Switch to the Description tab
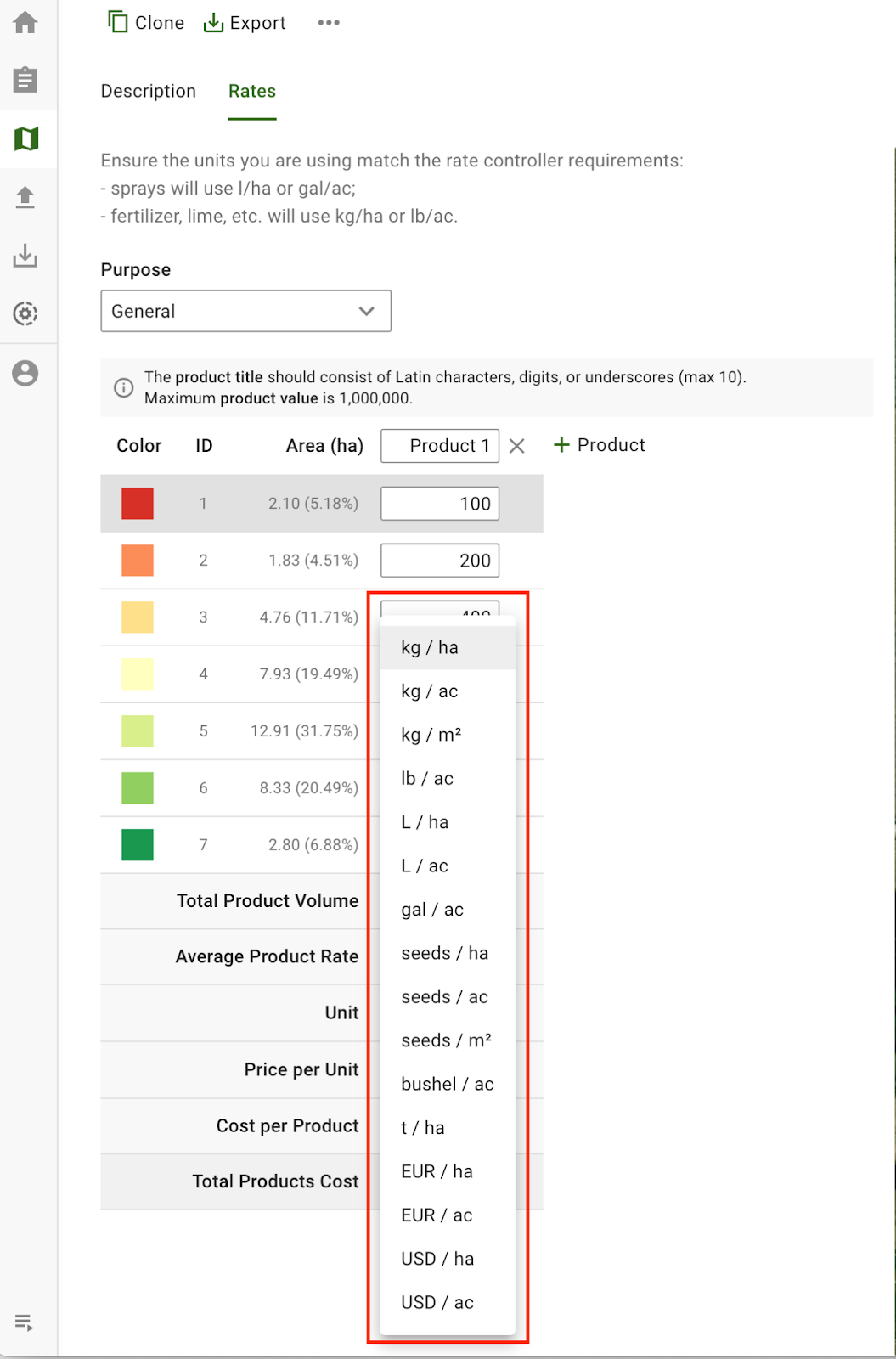The image size is (896, 1359). (149, 92)
